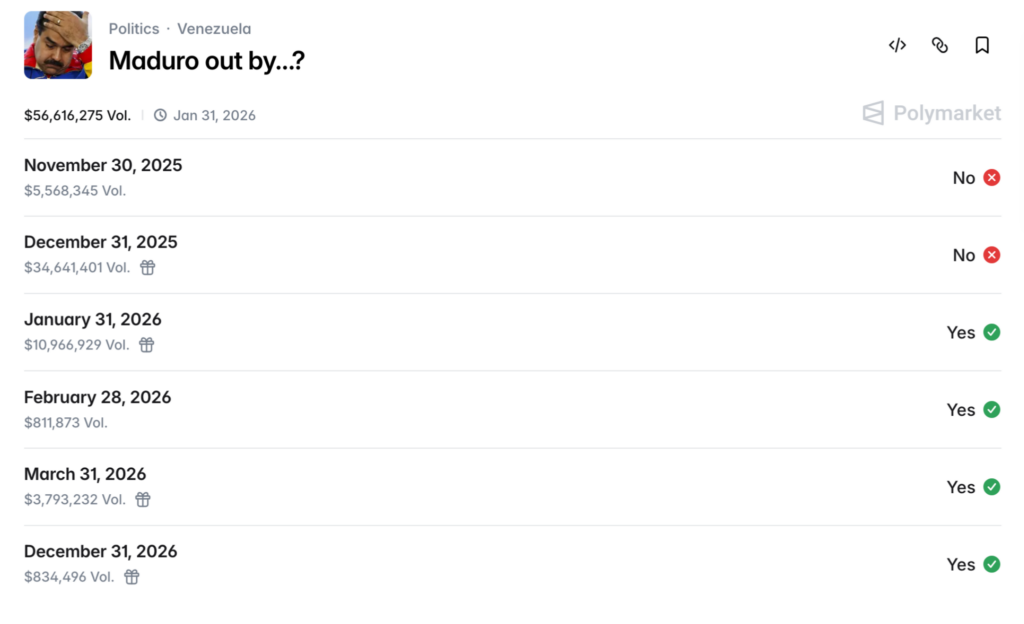Open the Maduro market thumbnail image

point(58,45)
